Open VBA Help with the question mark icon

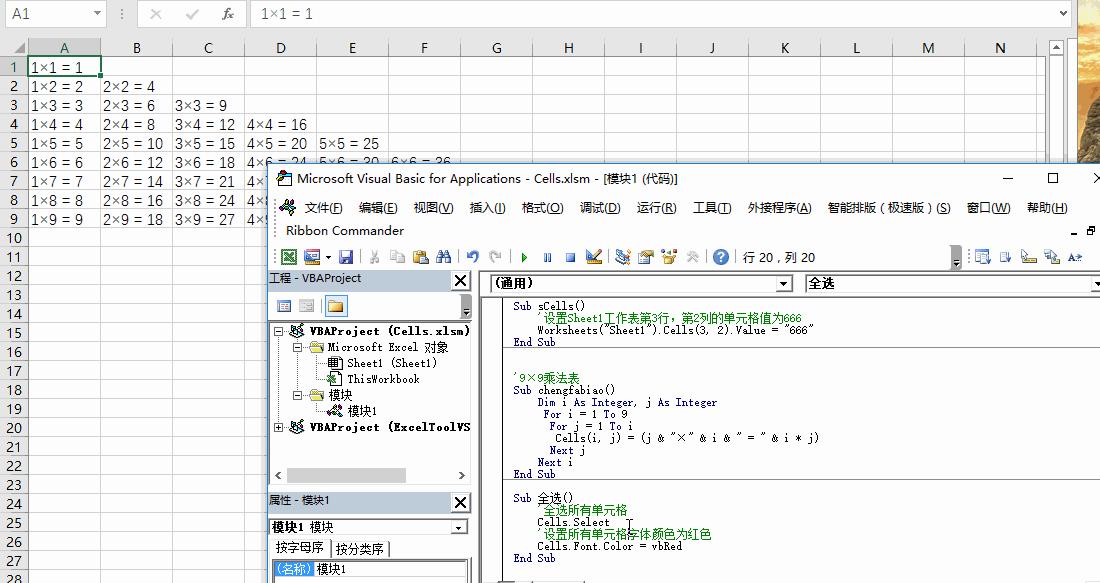721,257
